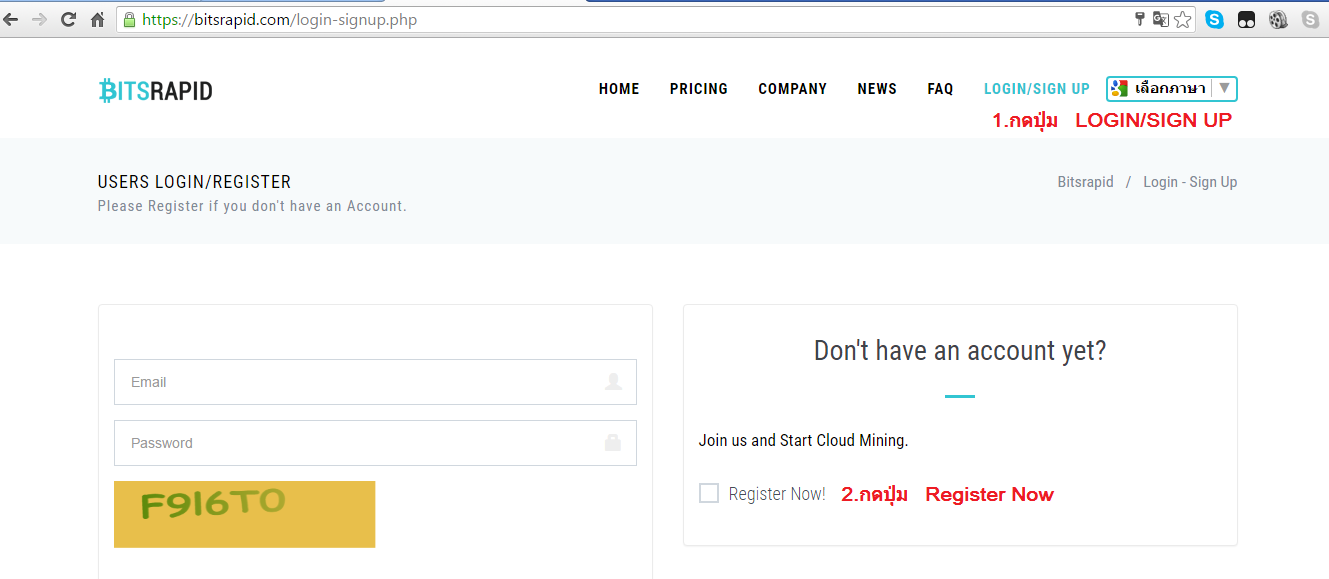Open the NEWS menu item
Image resolution: width=1329 pixels, height=579 pixels.
(x=877, y=89)
